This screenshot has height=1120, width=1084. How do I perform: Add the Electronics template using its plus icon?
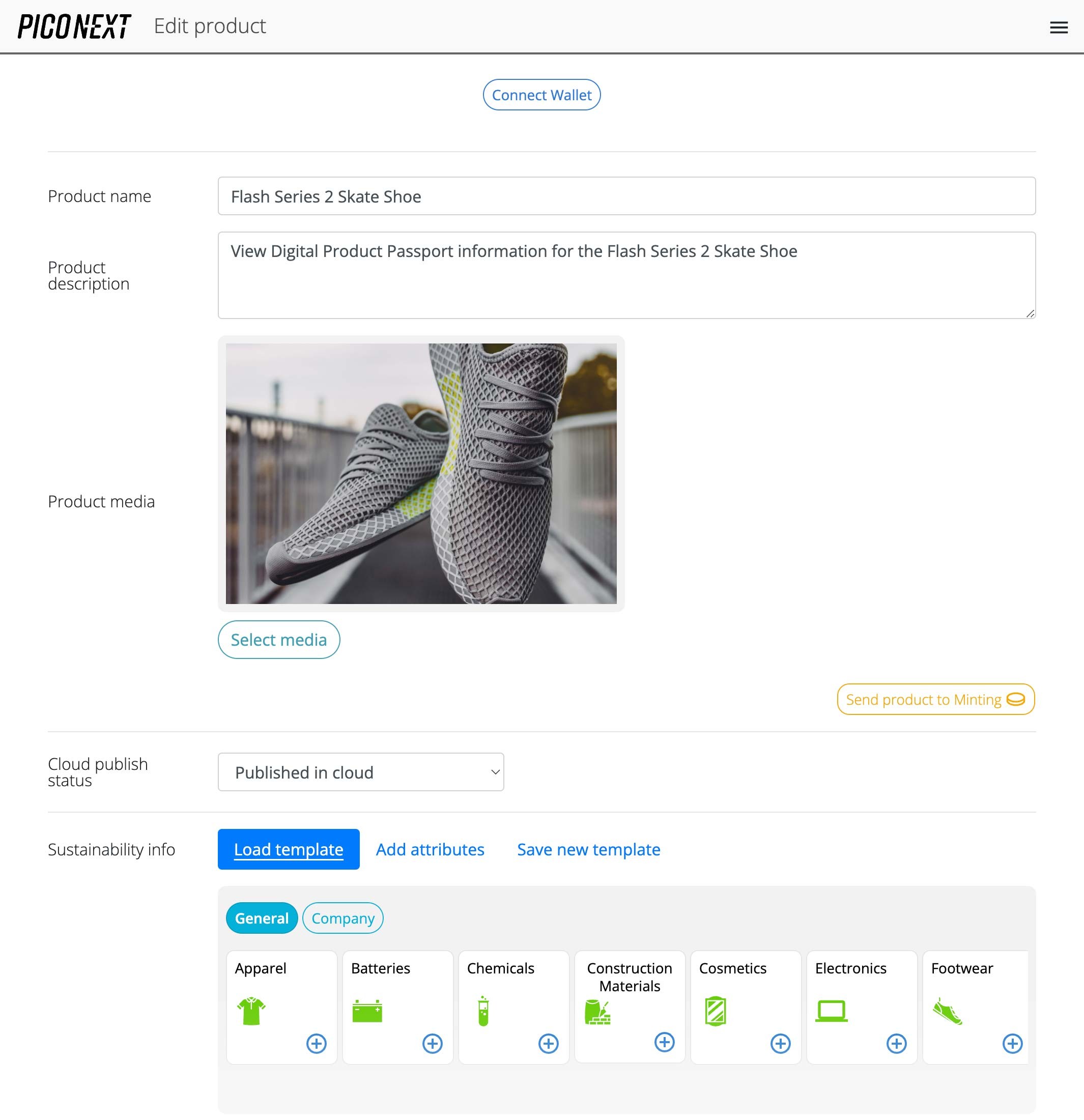click(x=896, y=1044)
